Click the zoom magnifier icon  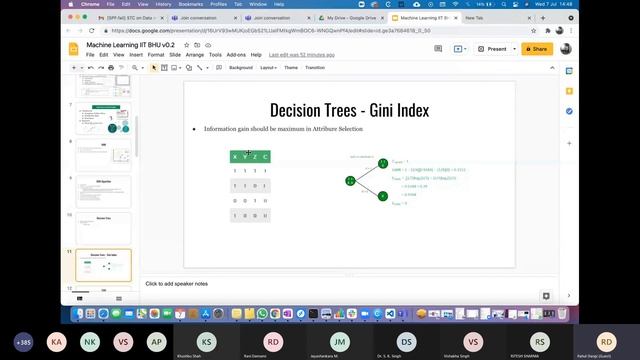click(135, 68)
